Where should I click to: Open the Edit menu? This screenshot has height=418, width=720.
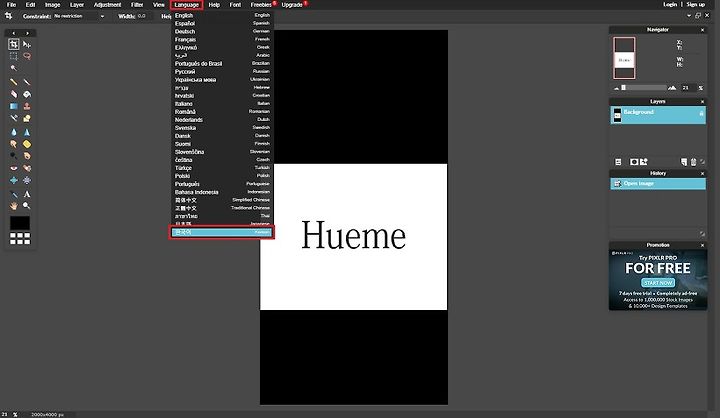click(x=30, y=5)
